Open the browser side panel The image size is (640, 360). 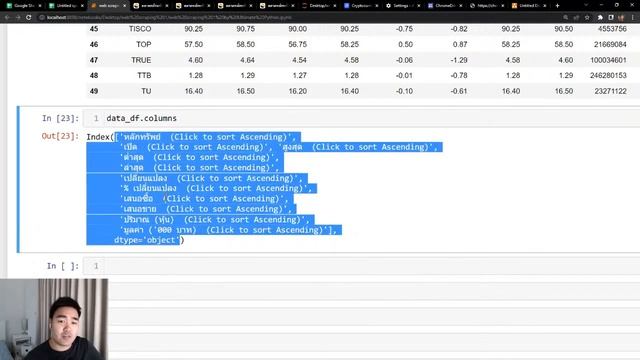tap(611, 18)
